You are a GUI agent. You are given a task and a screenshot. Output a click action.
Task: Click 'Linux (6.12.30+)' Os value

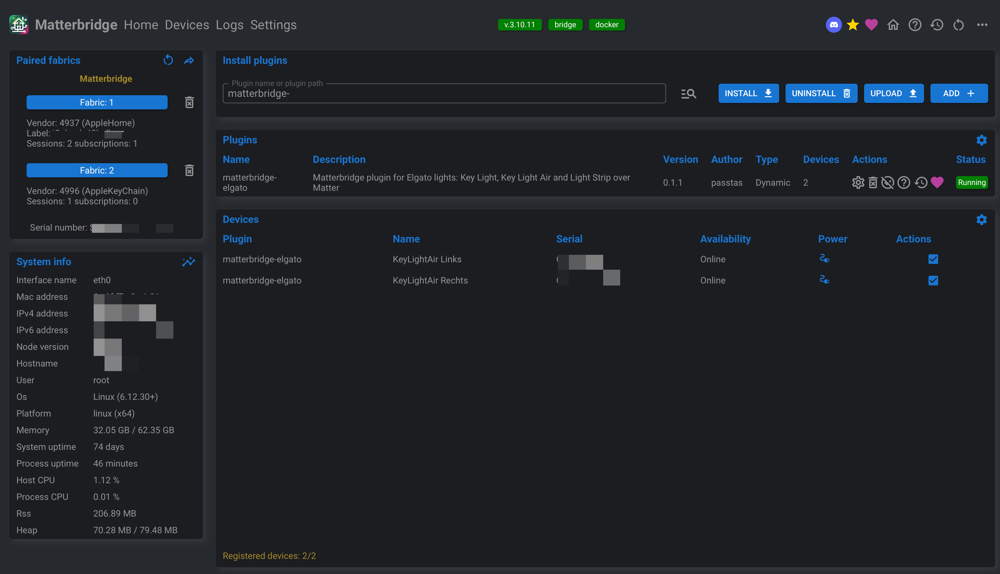[125, 397]
